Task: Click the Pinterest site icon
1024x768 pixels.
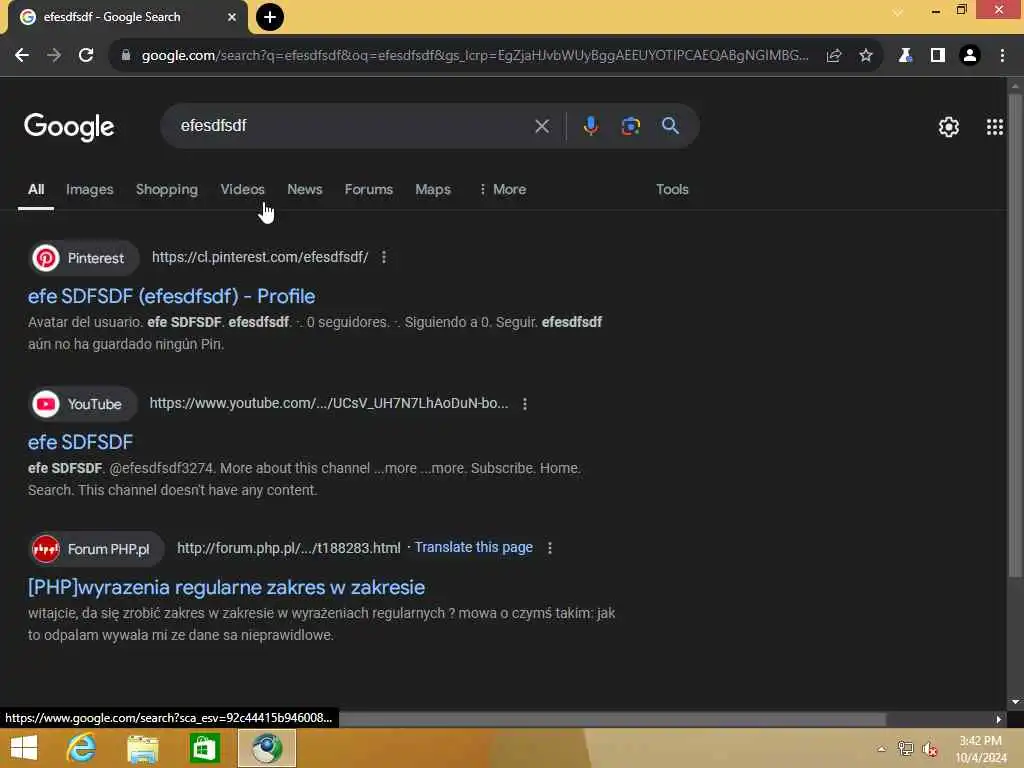Action: pos(46,258)
